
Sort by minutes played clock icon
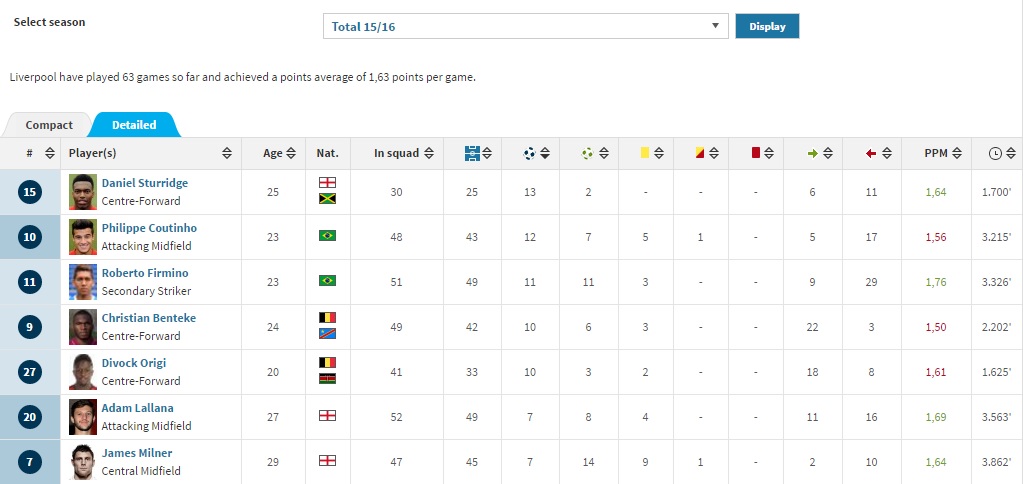coord(996,154)
